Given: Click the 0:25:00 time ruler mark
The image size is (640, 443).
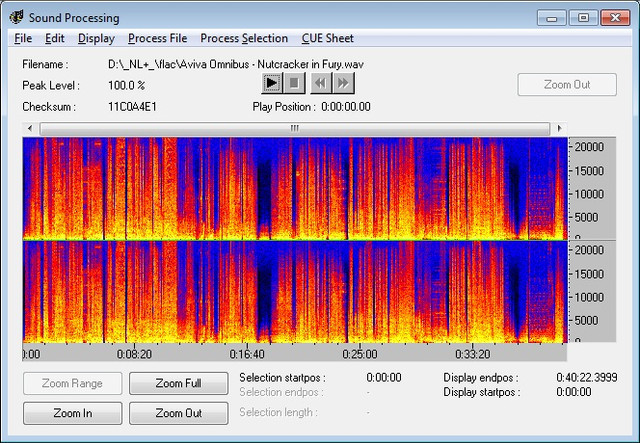Looking at the screenshot, I should pos(360,354).
